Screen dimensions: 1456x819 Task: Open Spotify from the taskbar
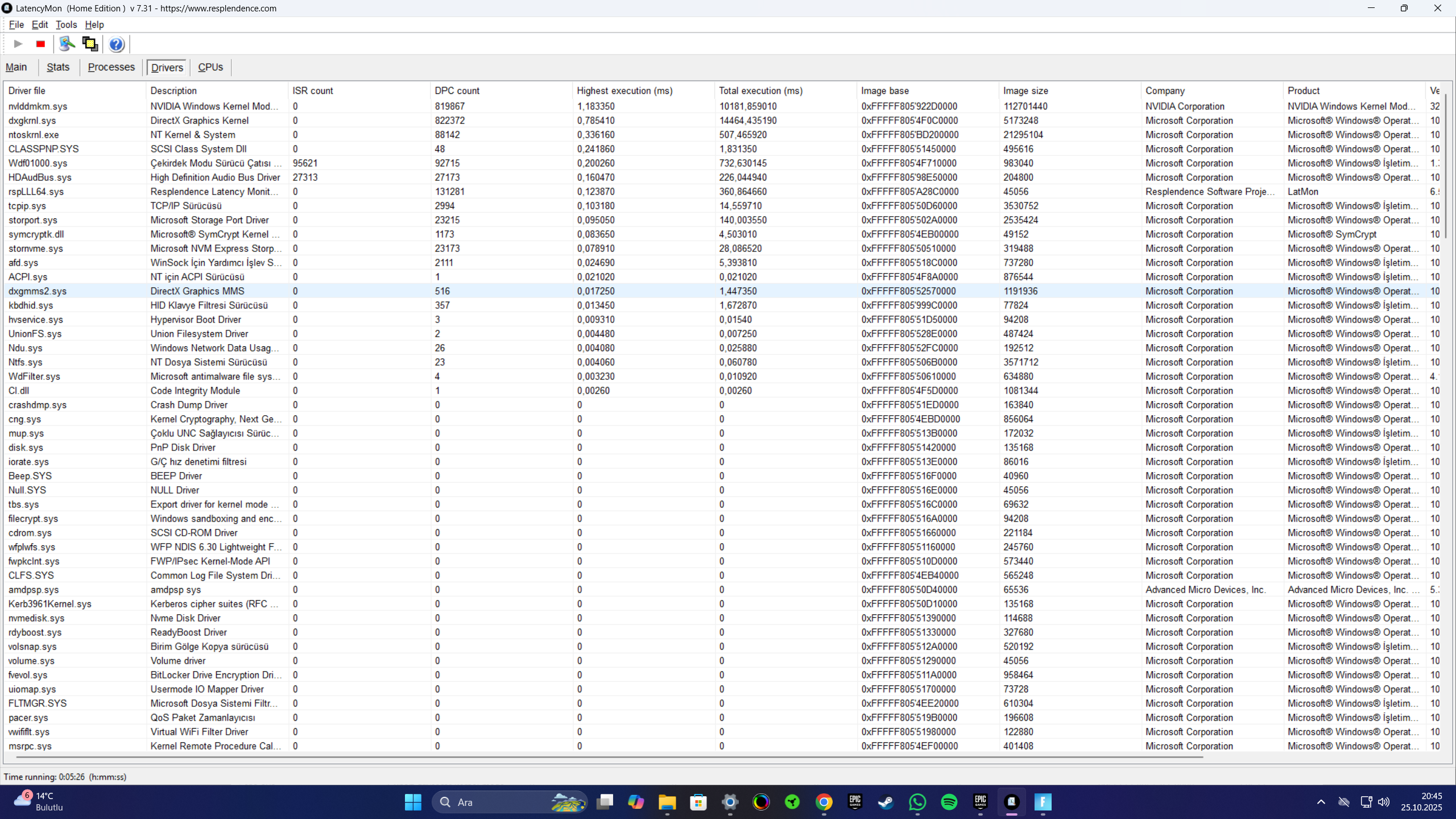949,802
